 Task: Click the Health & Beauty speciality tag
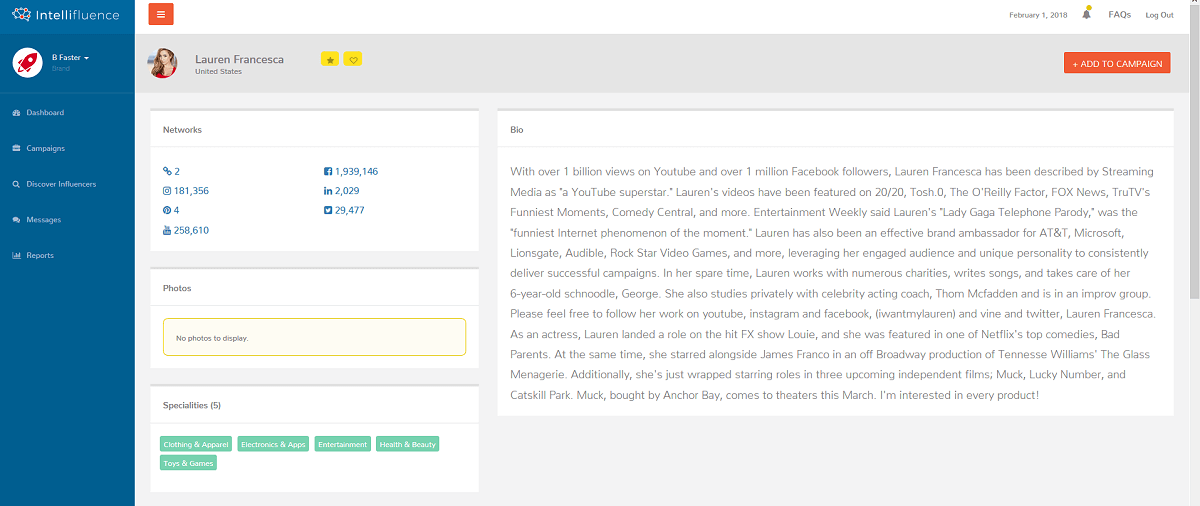408,444
